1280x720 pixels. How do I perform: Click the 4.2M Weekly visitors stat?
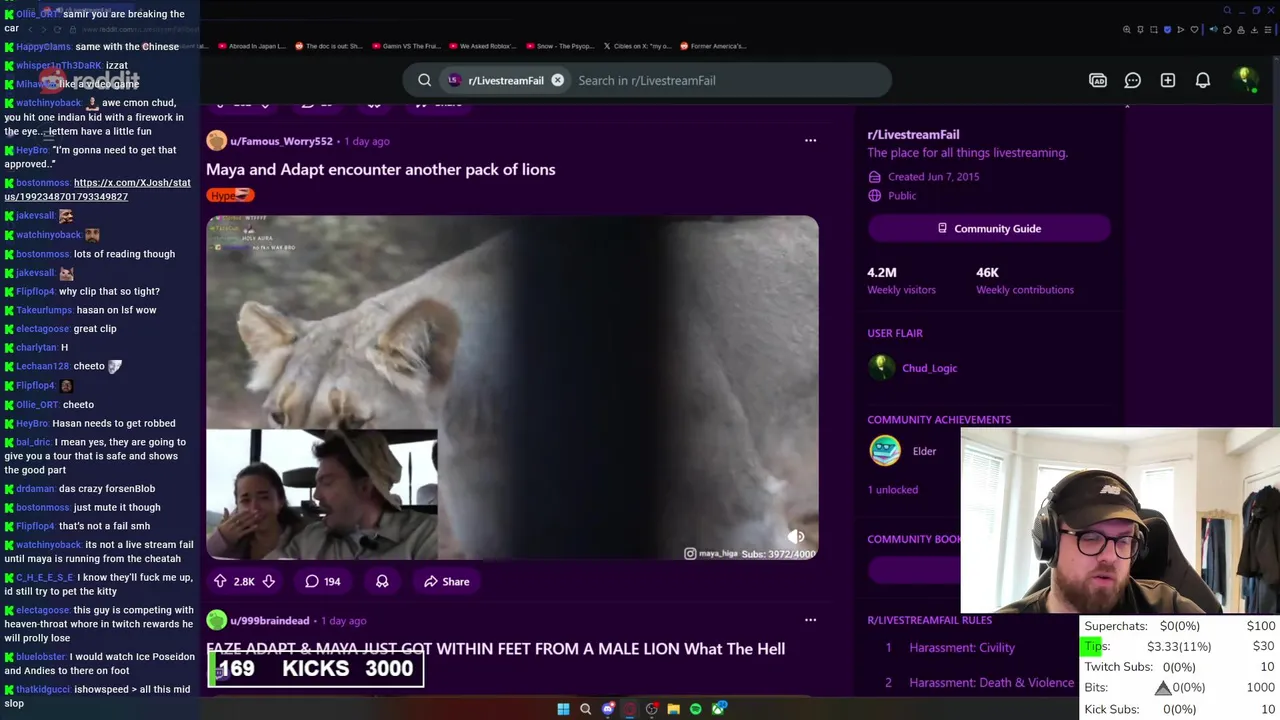tap(901, 280)
